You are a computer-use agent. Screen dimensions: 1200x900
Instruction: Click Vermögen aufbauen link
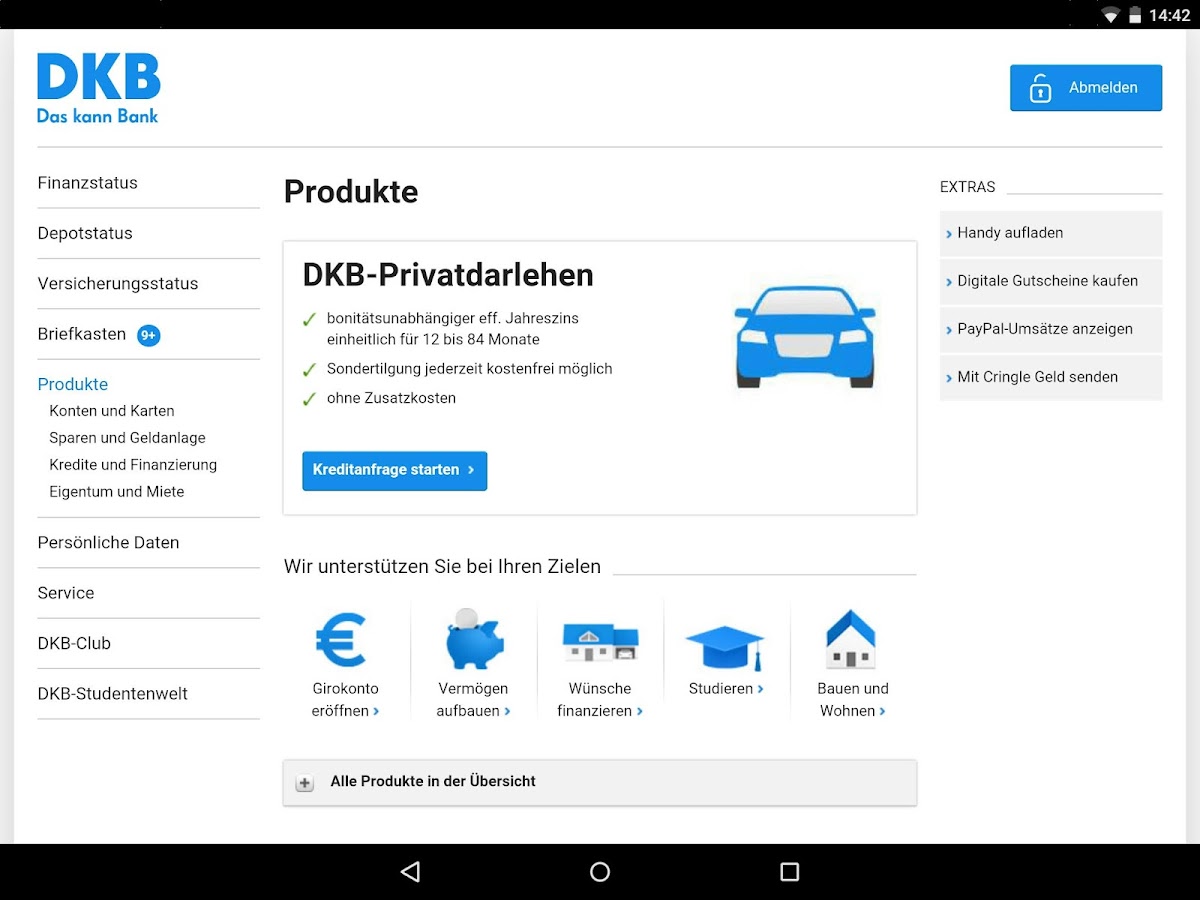[x=473, y=700]
